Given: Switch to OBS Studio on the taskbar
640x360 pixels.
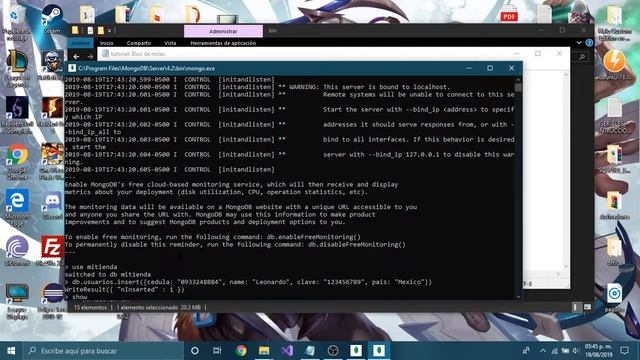Looking at the screenshot, I should [333, 351].
